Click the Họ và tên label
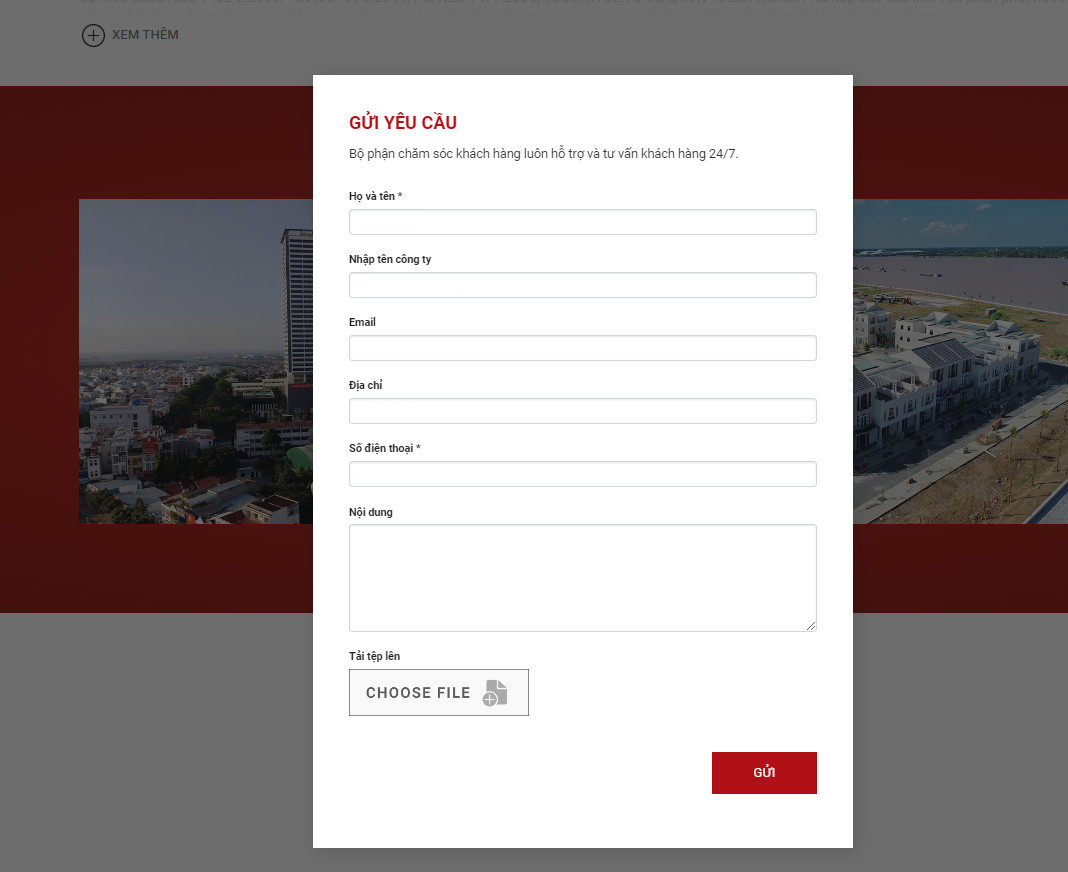 (x=375, y=196)
